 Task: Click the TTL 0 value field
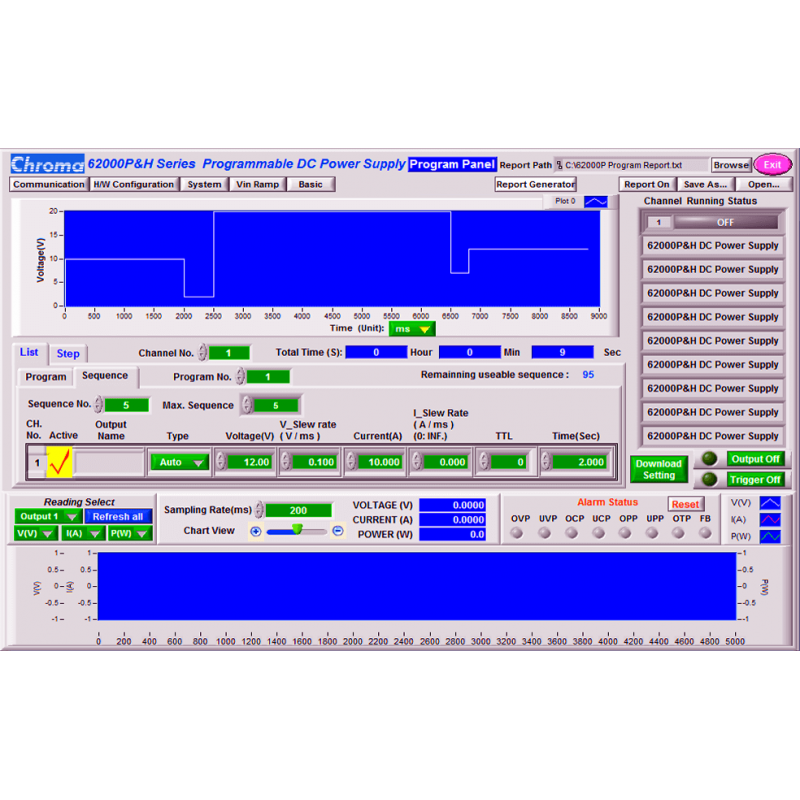point(509,462)
